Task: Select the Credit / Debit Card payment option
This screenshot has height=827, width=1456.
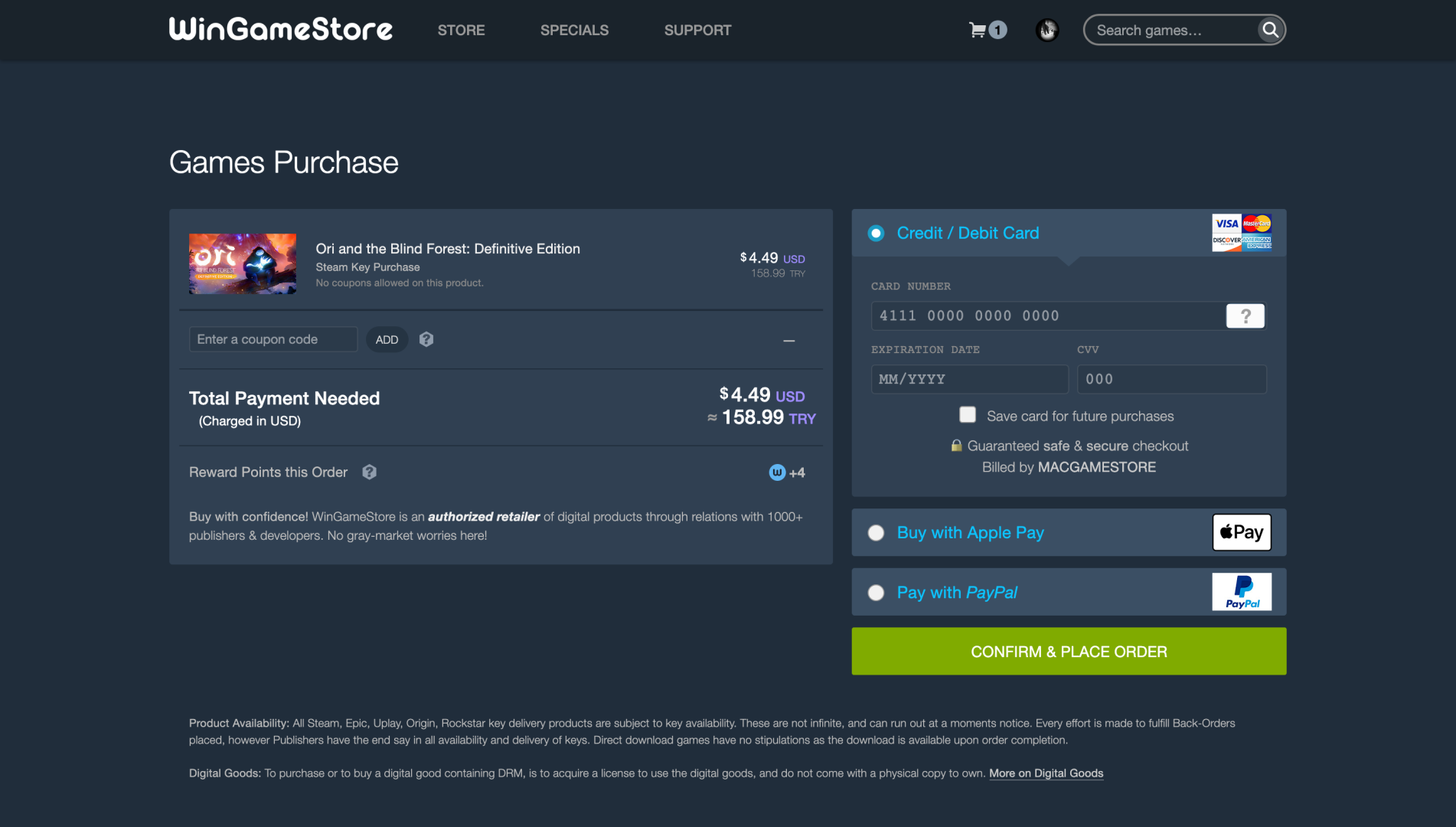Action: (876, 233)
